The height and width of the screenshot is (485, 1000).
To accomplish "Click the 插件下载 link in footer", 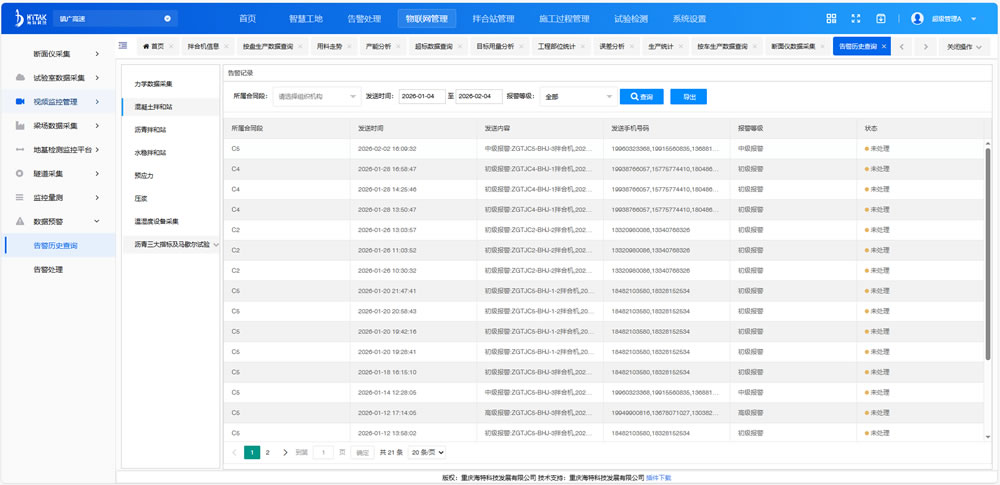I will (658, 477).
